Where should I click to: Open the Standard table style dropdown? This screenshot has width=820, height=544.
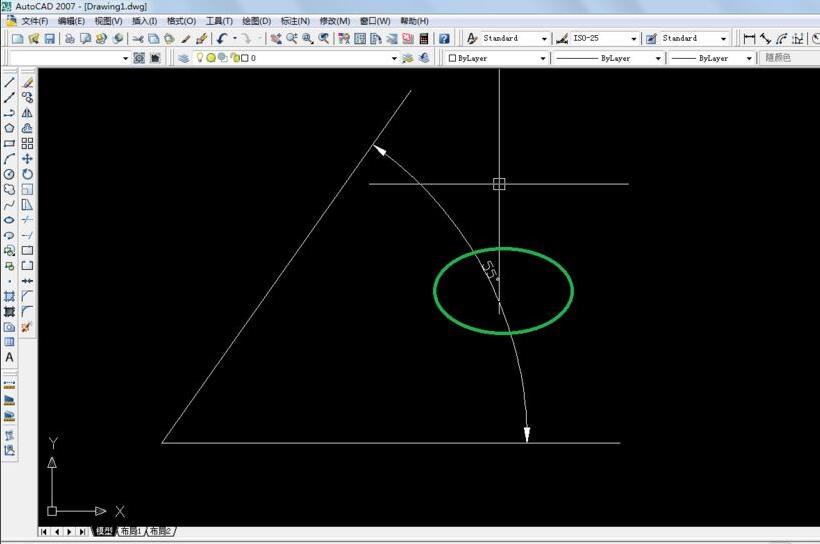pos(724,39)
